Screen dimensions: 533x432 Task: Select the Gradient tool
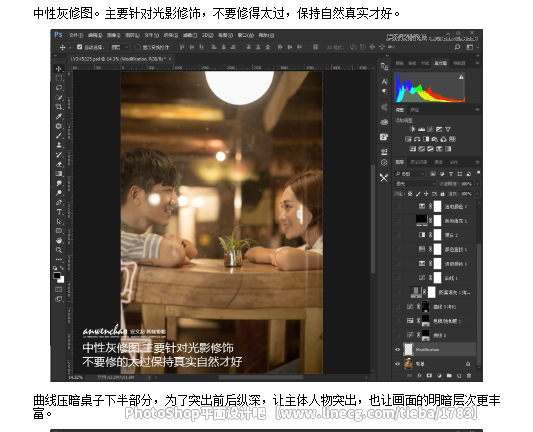click(x=59, y=174)
